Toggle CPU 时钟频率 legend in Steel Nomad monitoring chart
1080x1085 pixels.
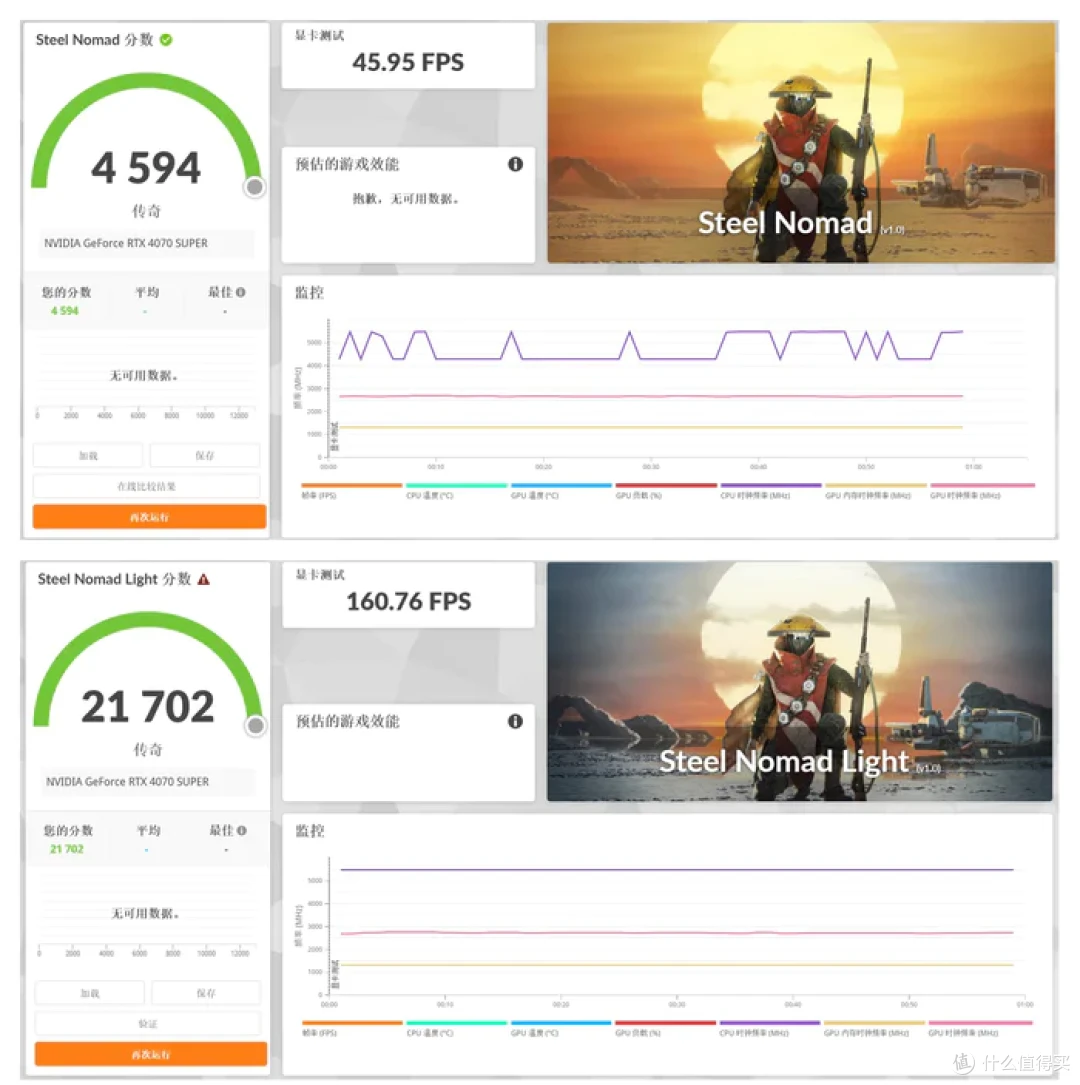point(771,491)
